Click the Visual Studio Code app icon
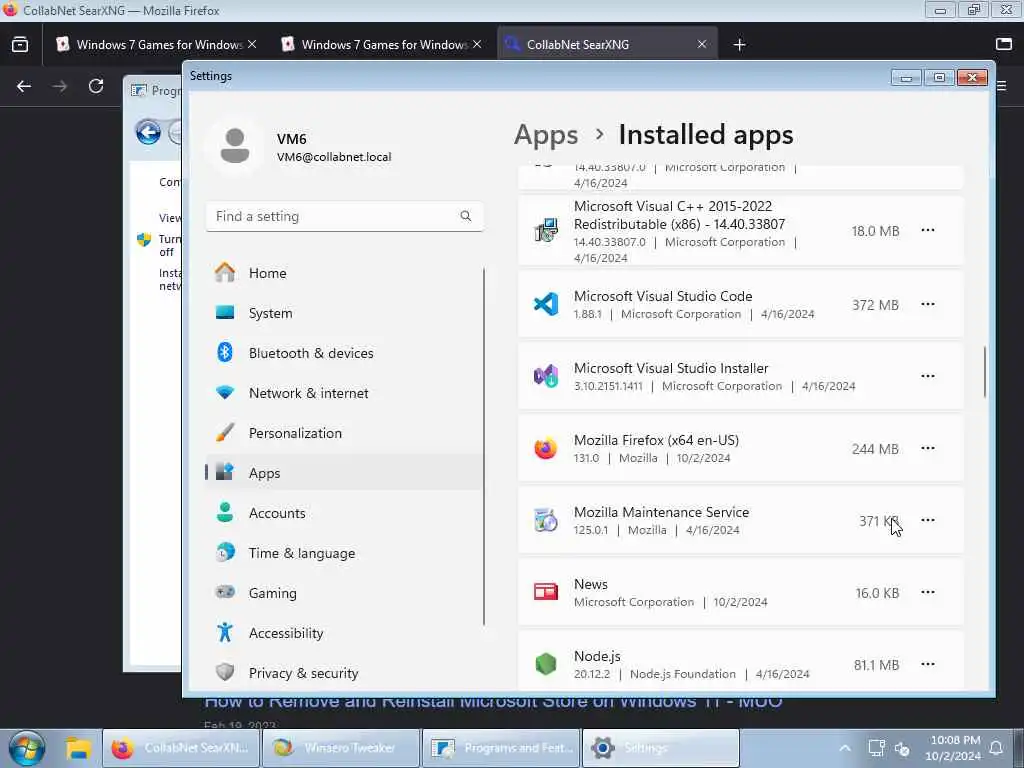The width and height of the screenshot is (1024, 768). pos(546,304)
